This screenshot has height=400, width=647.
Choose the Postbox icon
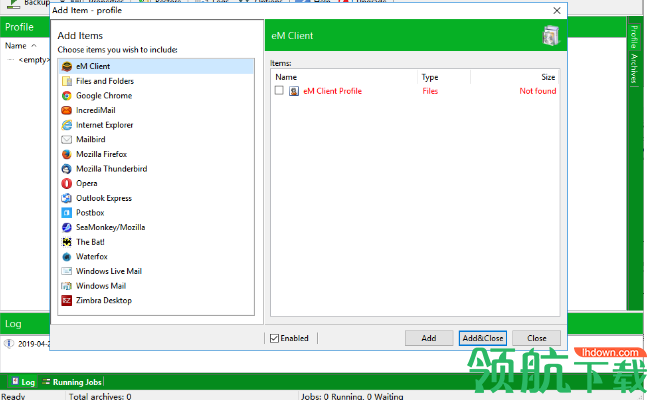[x=66, y=213]
